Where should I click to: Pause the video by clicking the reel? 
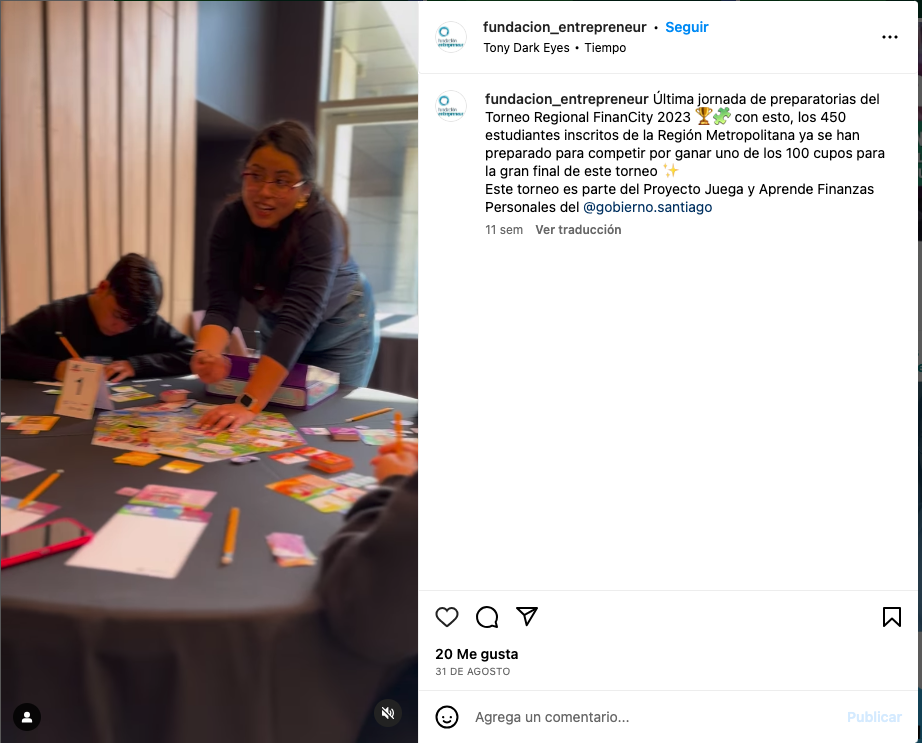209,372
